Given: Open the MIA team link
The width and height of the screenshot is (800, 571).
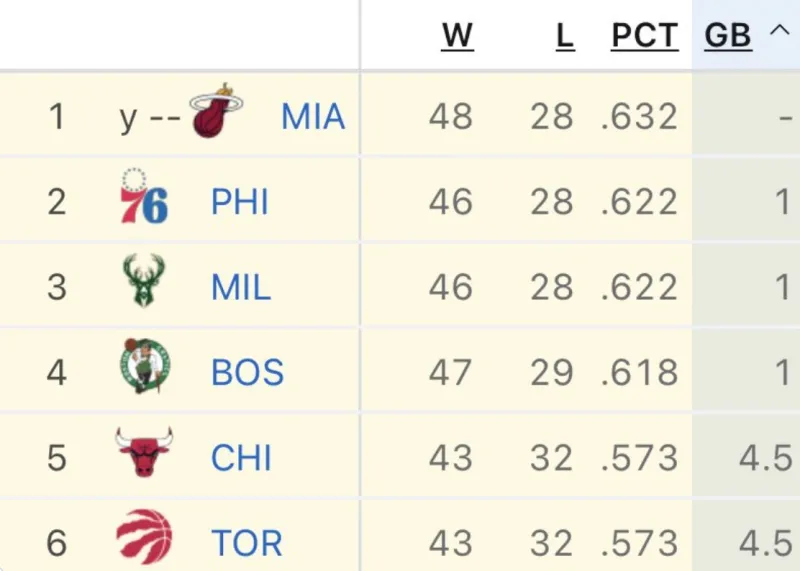Looking at the screenshot, I should [x=313, y=116].
